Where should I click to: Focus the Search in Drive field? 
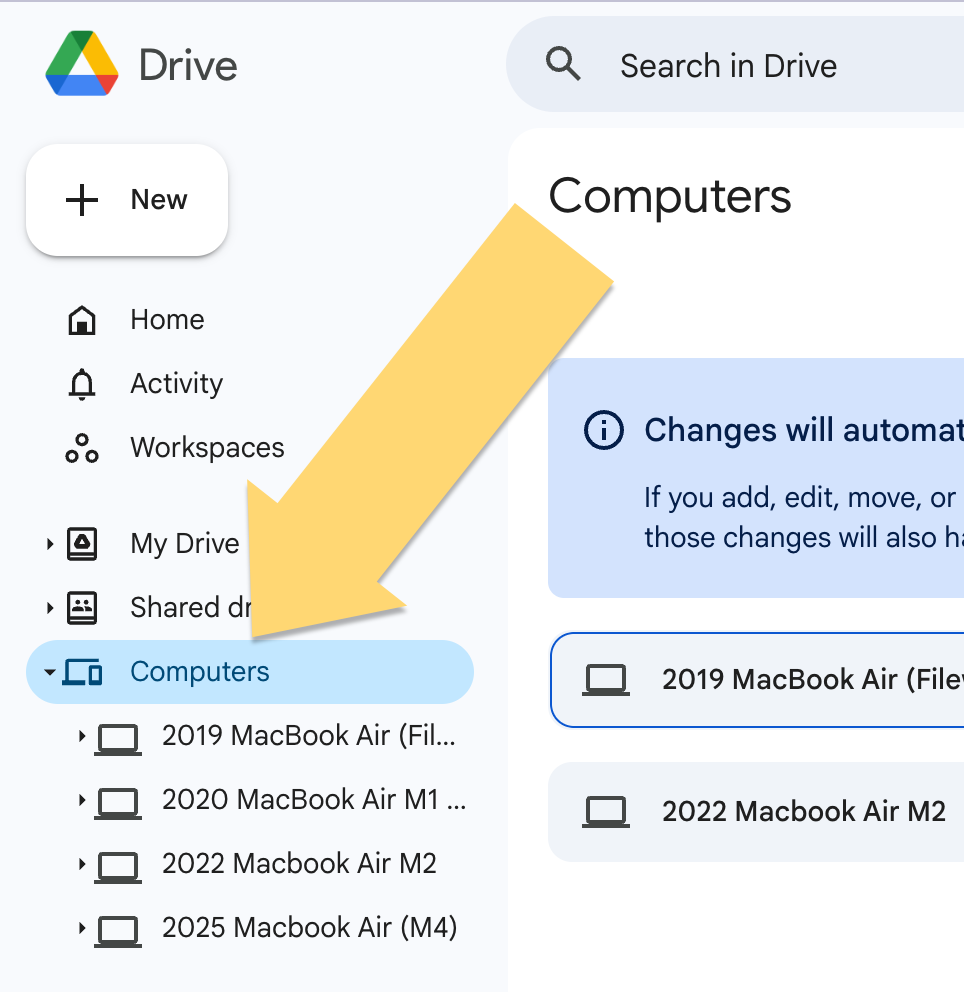[735, 65]
